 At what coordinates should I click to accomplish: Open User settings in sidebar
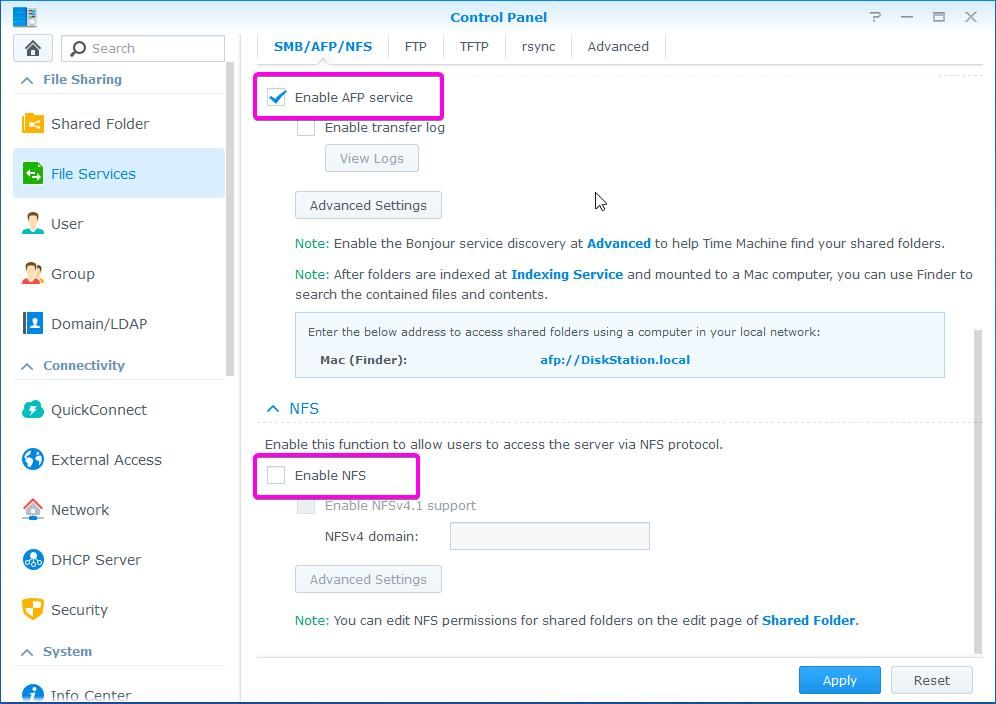tap(119, 224)
